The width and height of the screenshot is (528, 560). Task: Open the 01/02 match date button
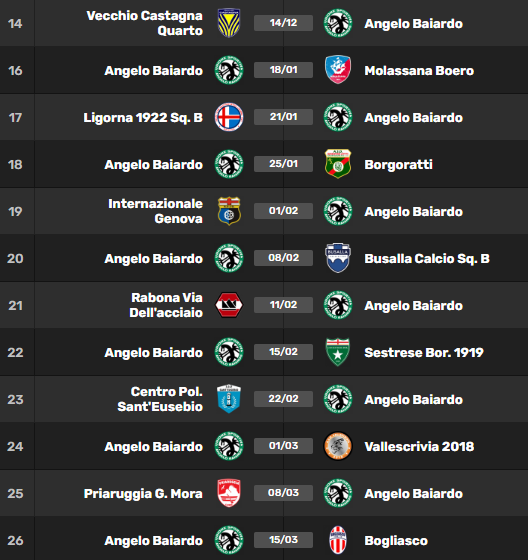point(283,211)
